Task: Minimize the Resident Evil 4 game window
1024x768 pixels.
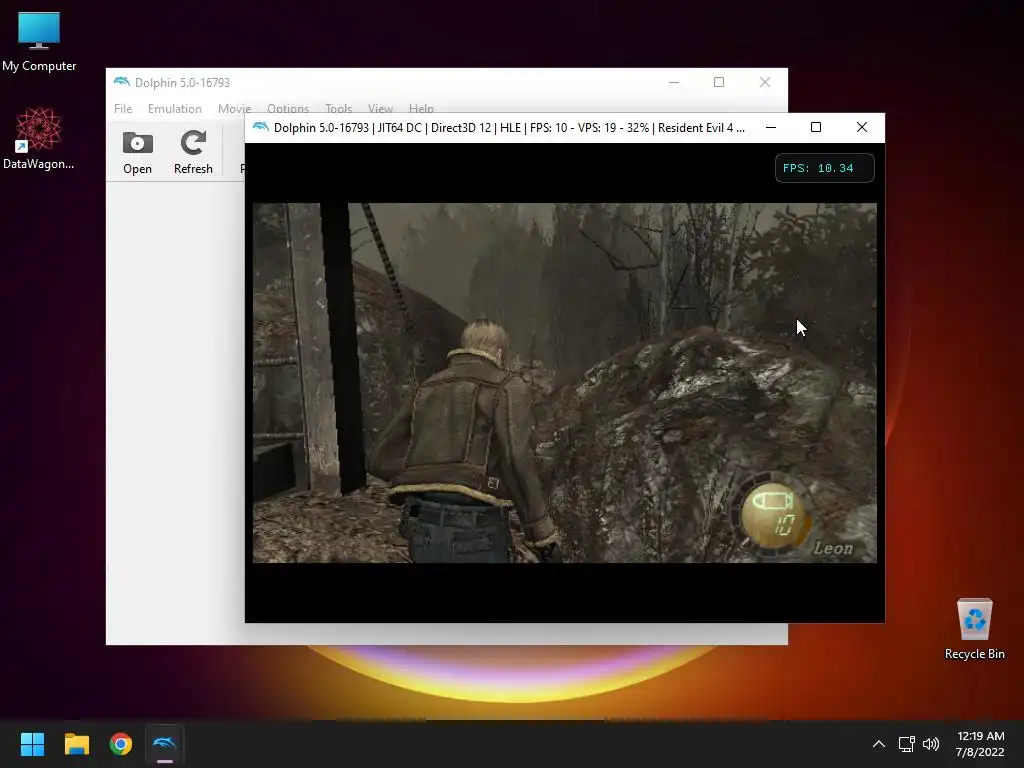Action: point(771,127)
